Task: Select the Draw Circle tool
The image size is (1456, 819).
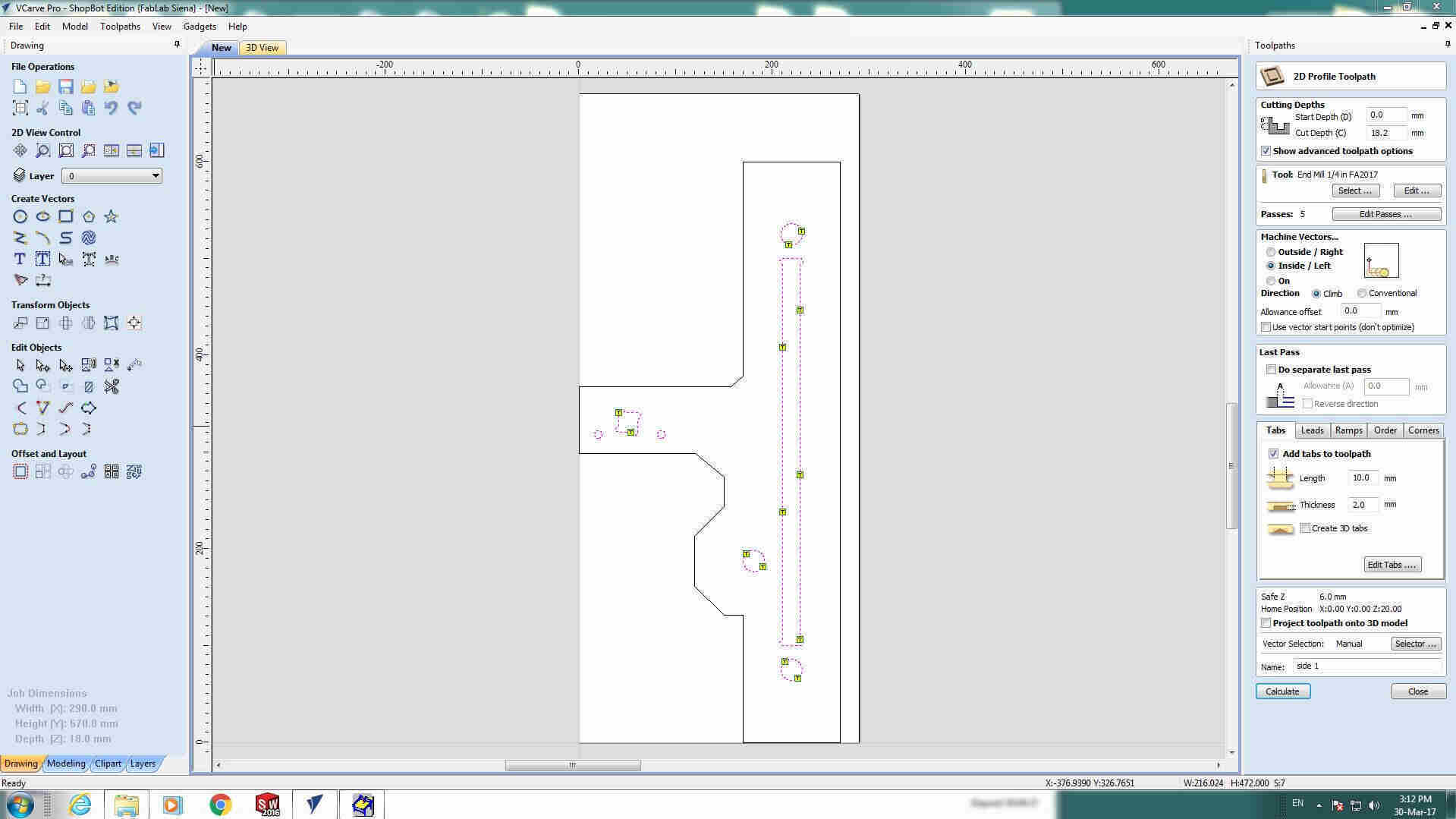Action: click(20, 217)
